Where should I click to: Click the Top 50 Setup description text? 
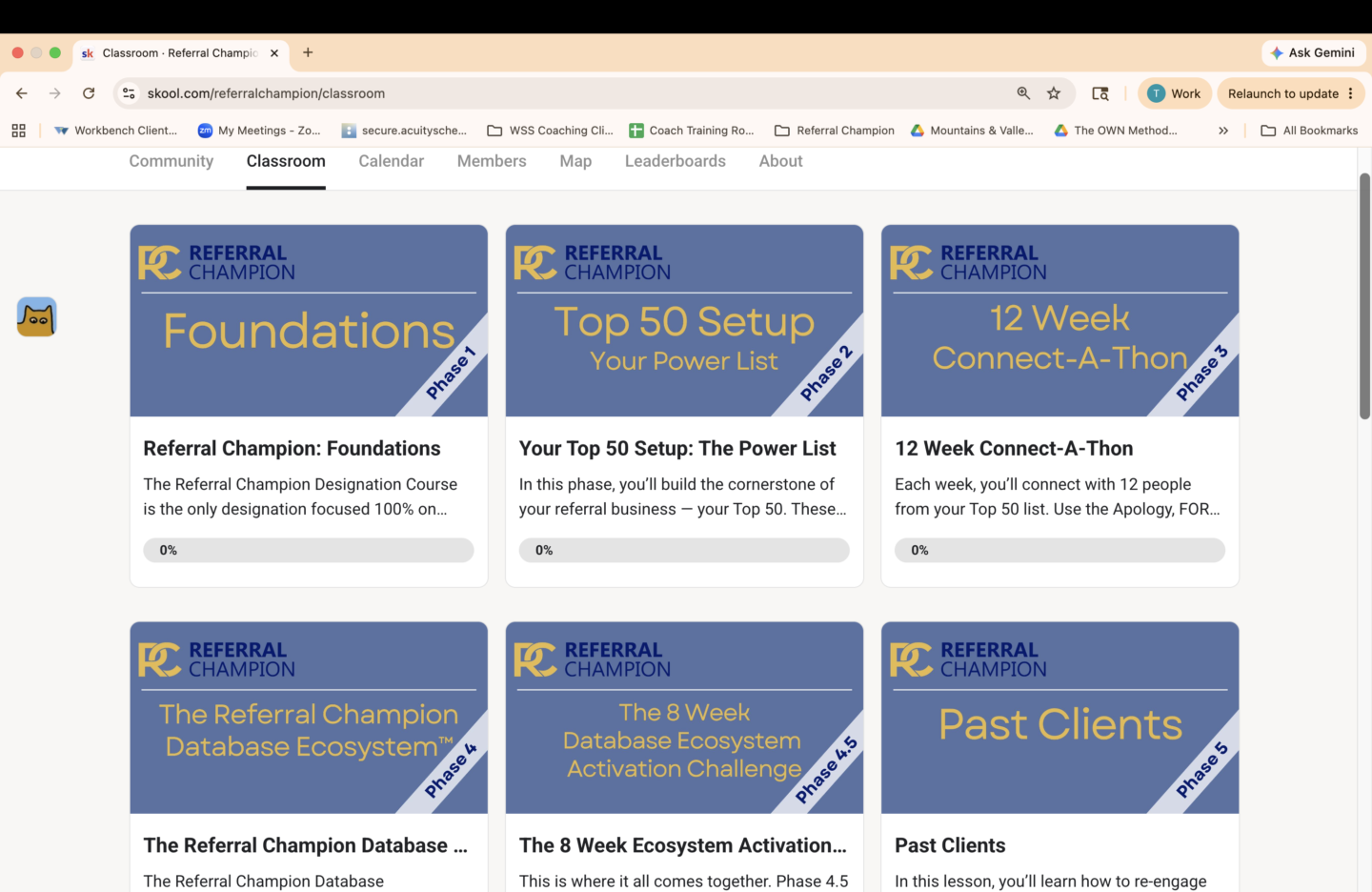point(682,497)
